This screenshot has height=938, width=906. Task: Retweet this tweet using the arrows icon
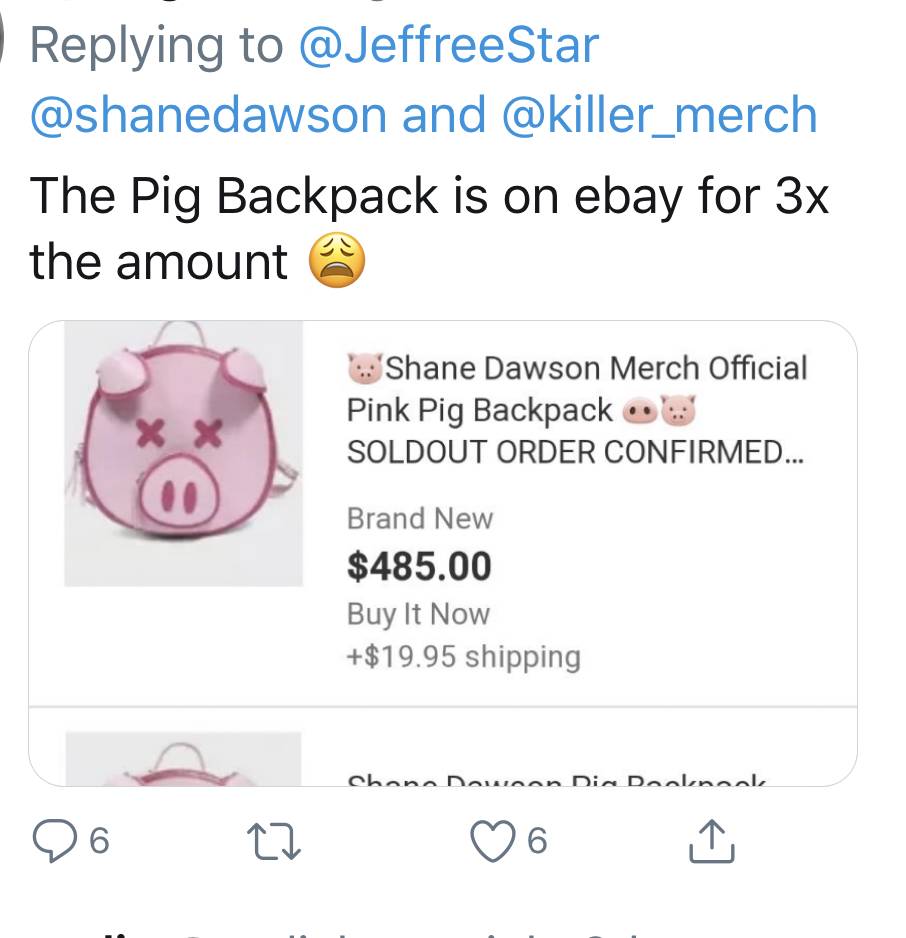click(274, 842)
